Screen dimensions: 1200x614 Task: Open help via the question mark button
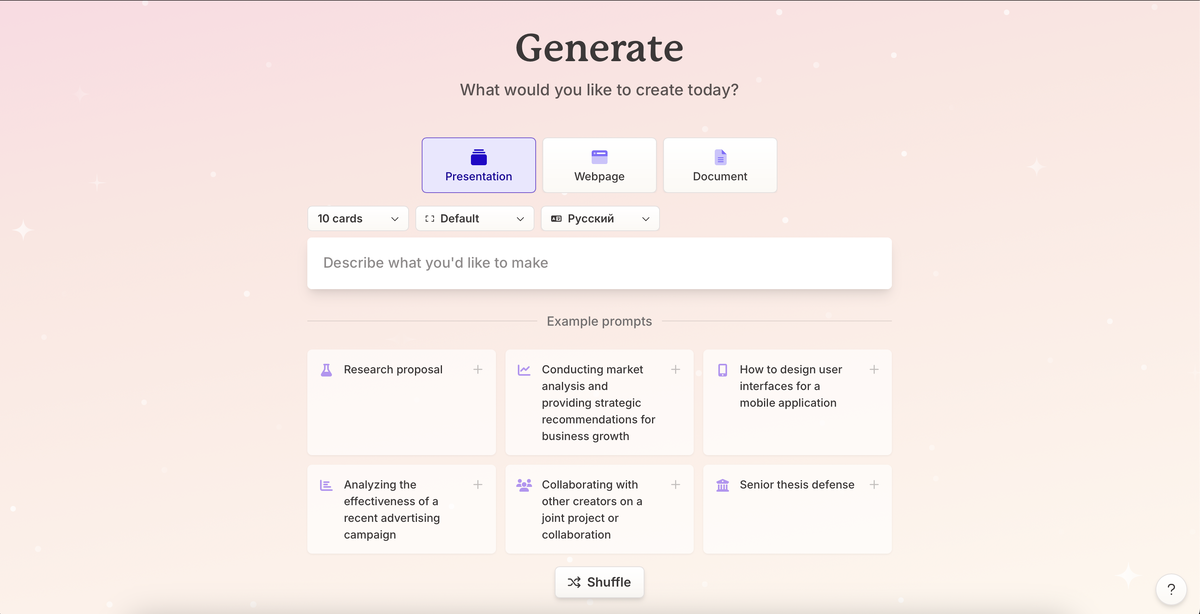[x=1171, y=589]
